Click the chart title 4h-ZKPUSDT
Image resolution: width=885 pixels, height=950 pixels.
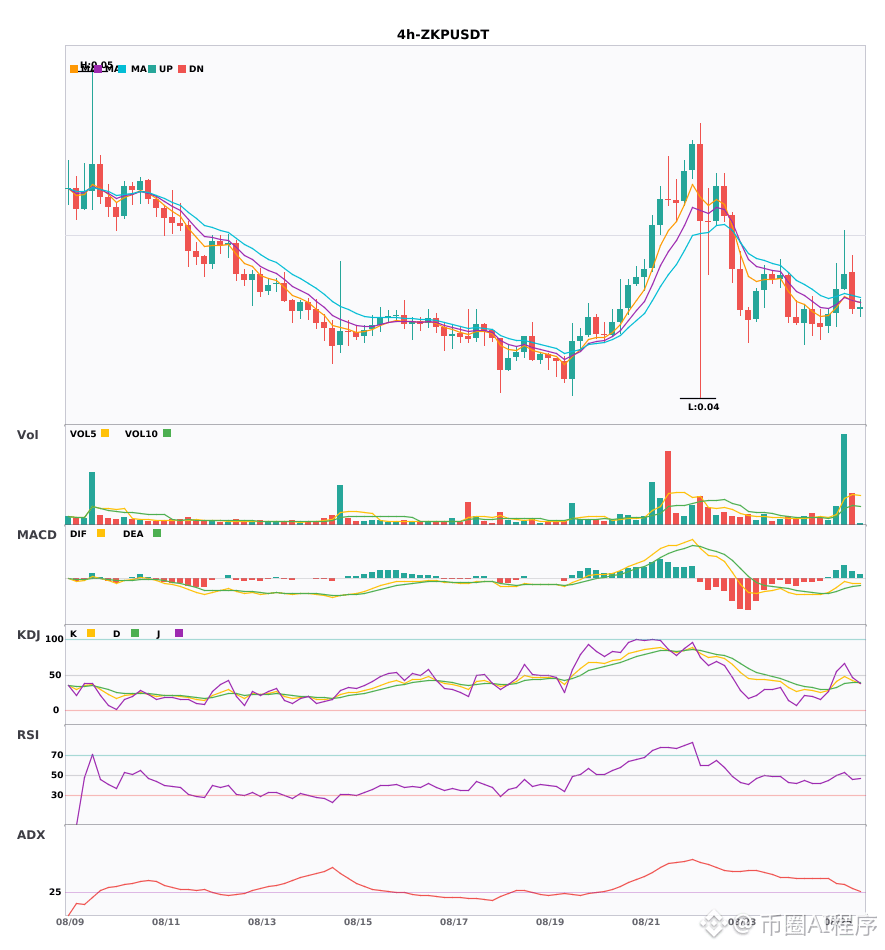[443, 35]
